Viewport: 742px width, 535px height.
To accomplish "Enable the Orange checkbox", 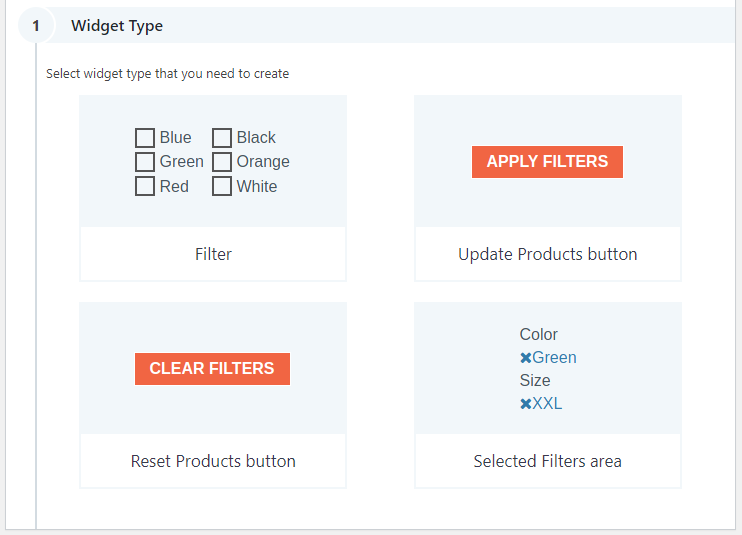I will (222, 162).
